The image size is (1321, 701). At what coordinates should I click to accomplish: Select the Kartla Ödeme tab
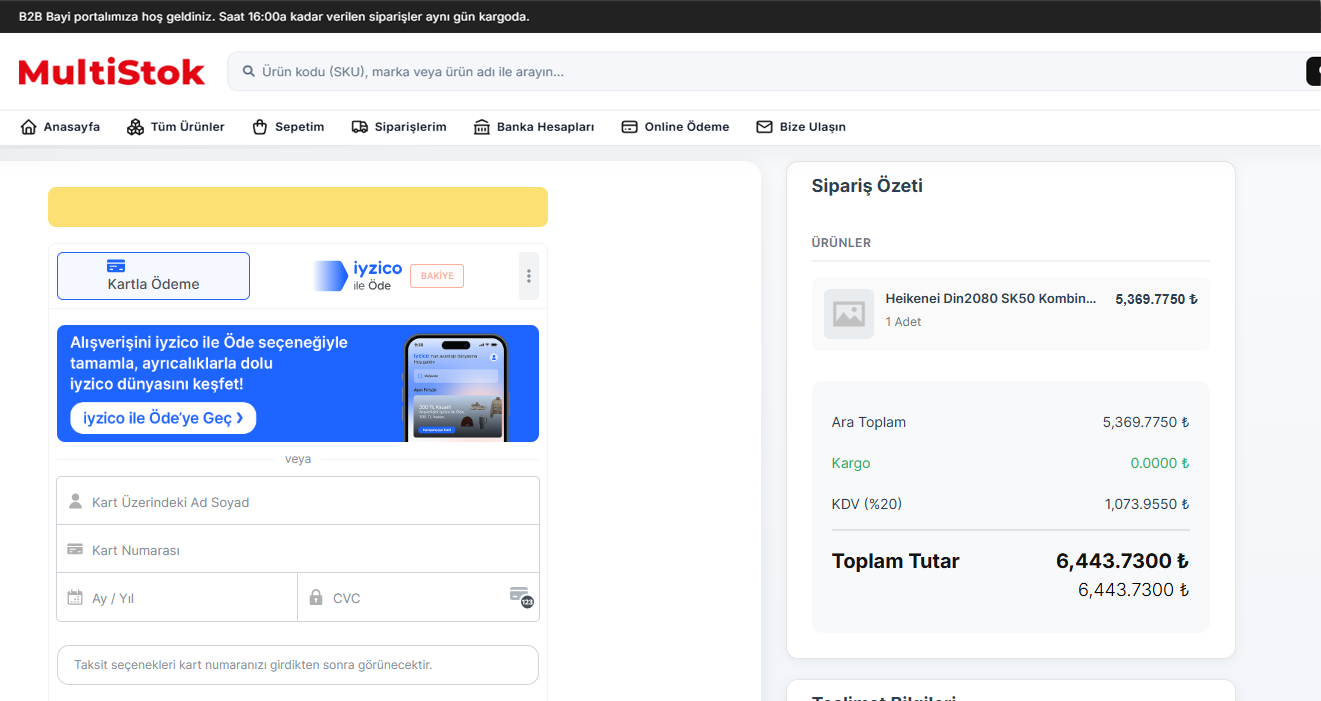(x=153, y=276)
